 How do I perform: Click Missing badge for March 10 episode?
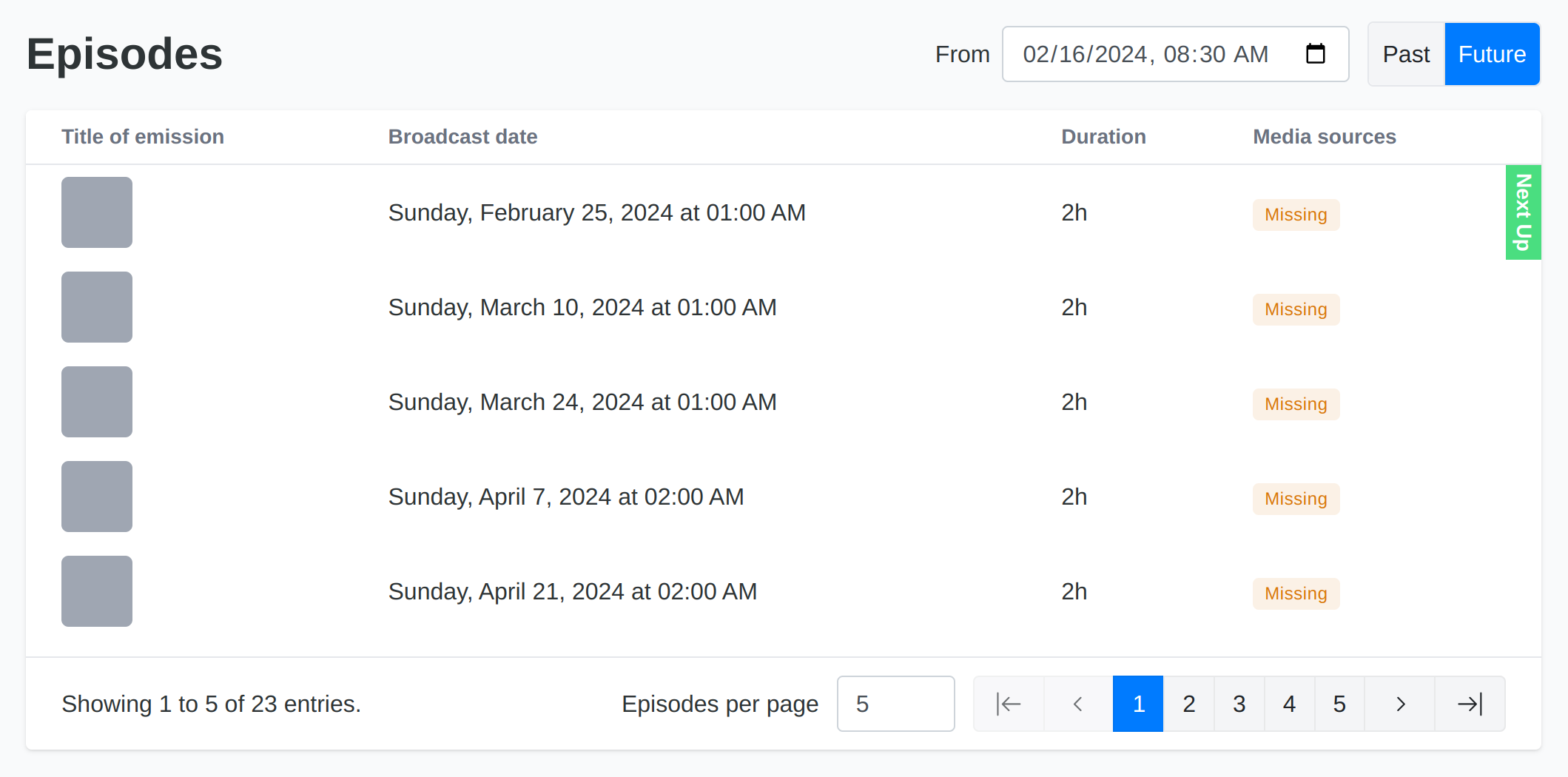[1296, 309]
